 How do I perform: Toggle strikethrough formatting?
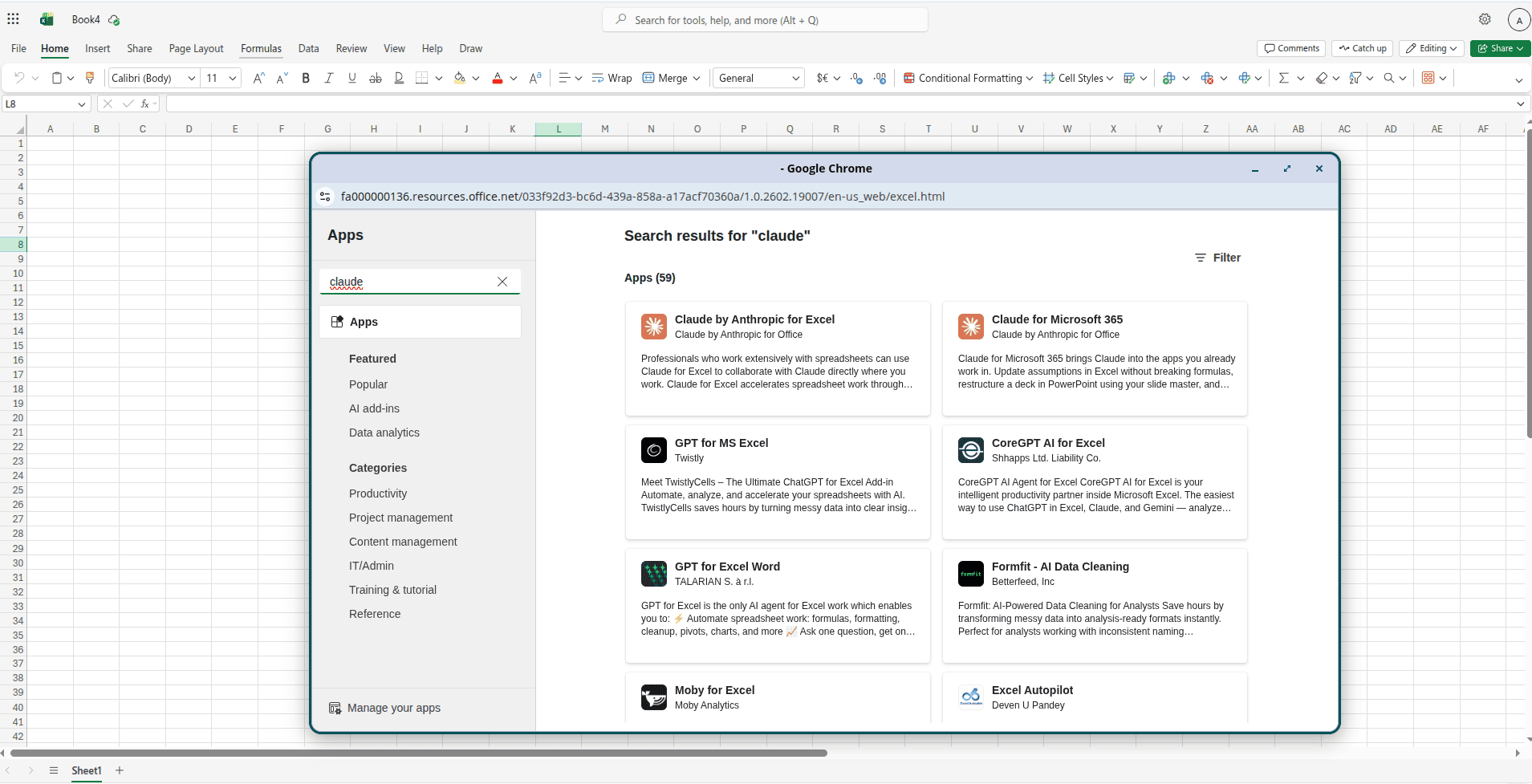click(x=376, y=78)
